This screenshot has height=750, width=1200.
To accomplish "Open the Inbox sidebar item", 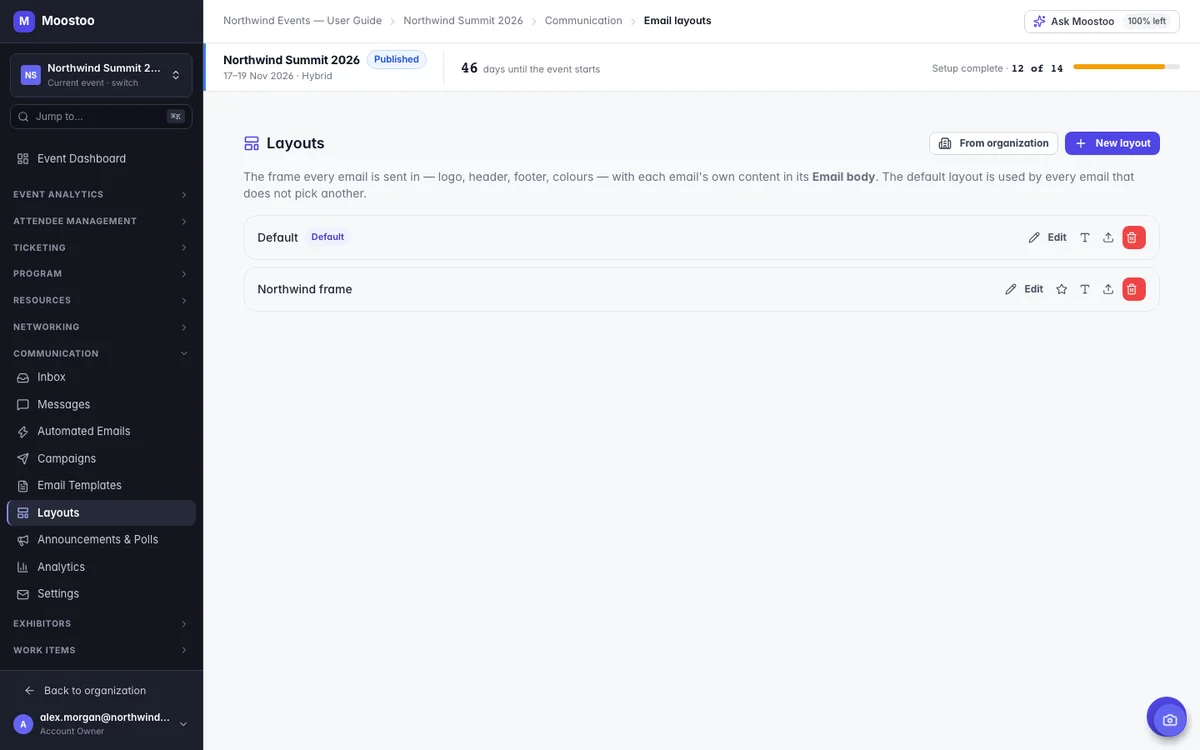I will 100,377.
